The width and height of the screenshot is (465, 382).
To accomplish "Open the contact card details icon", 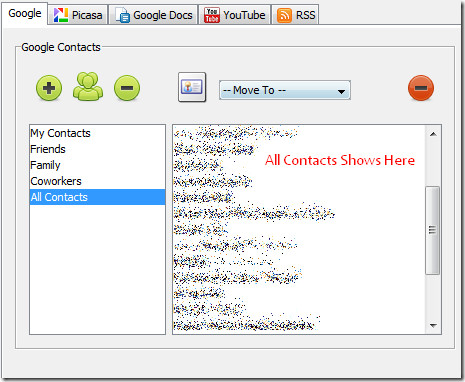I will click(192, 87).
